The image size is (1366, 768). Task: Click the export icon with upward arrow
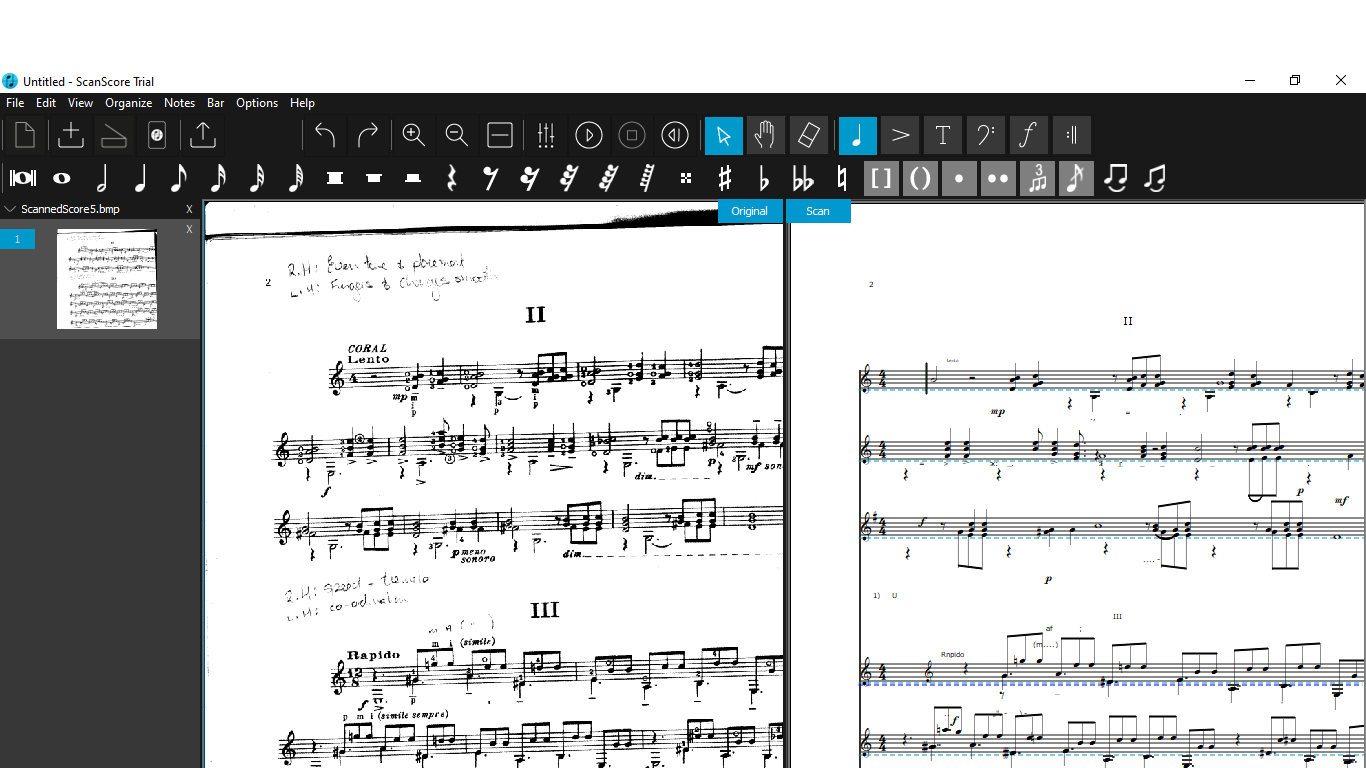tap(202, 135)
